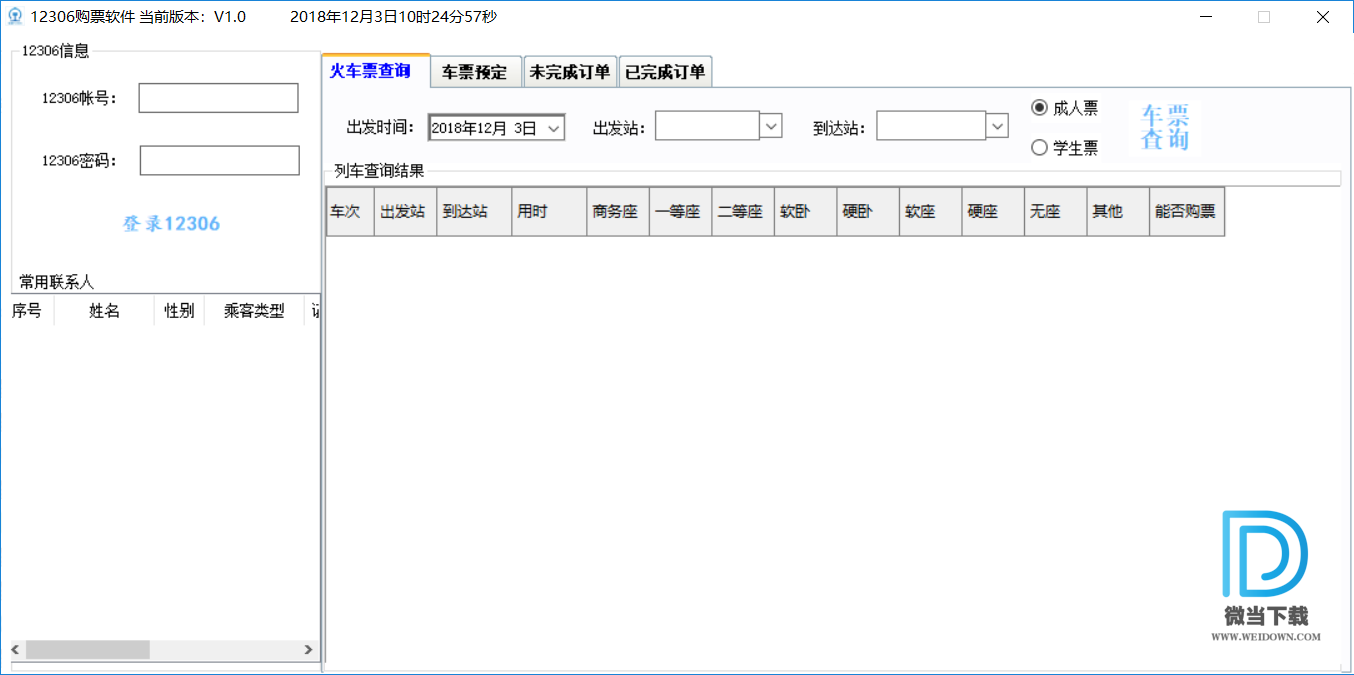This screenshot has height=675, width=1354.
Task: Click the 软卧 column header
Action: (x=806, y=212)
